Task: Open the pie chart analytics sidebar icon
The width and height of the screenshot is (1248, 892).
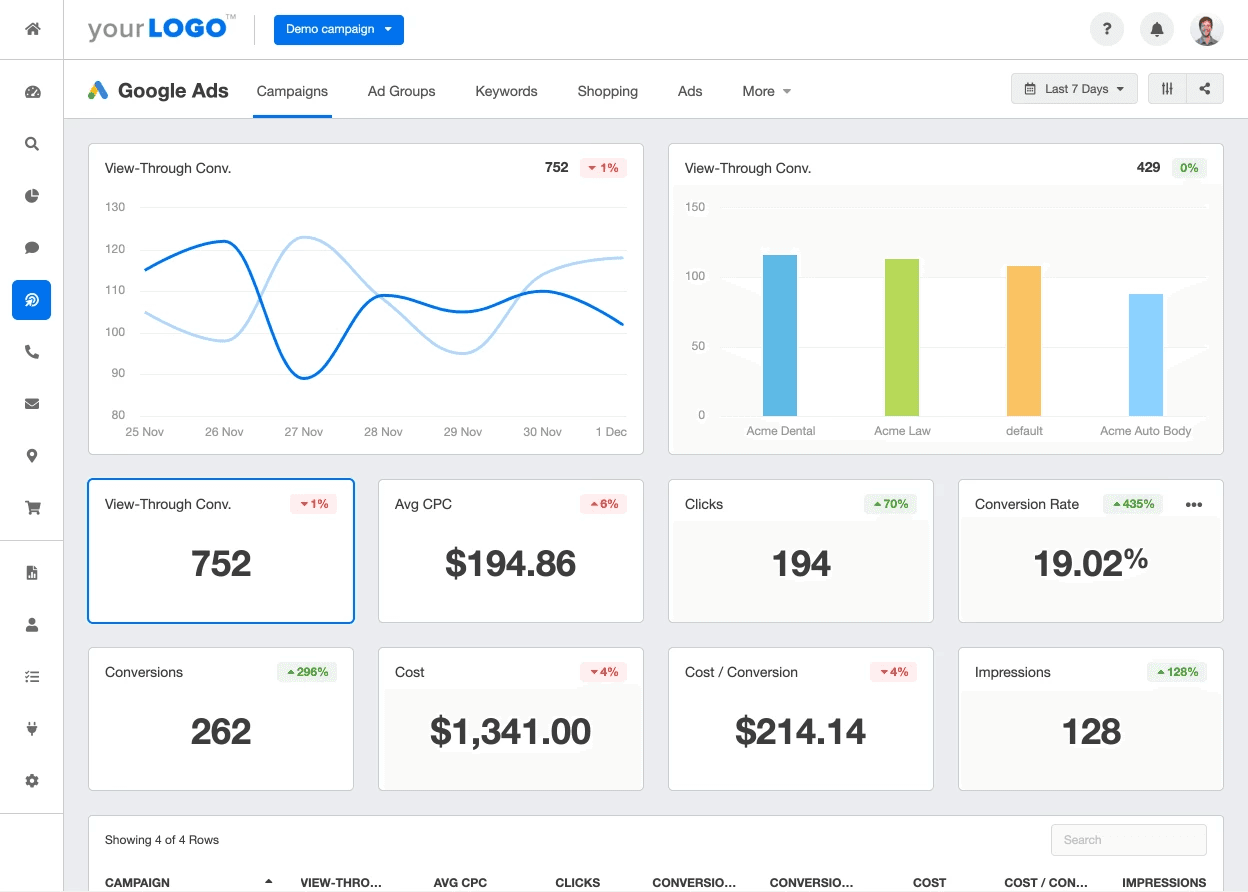Action: pos(31,195)
